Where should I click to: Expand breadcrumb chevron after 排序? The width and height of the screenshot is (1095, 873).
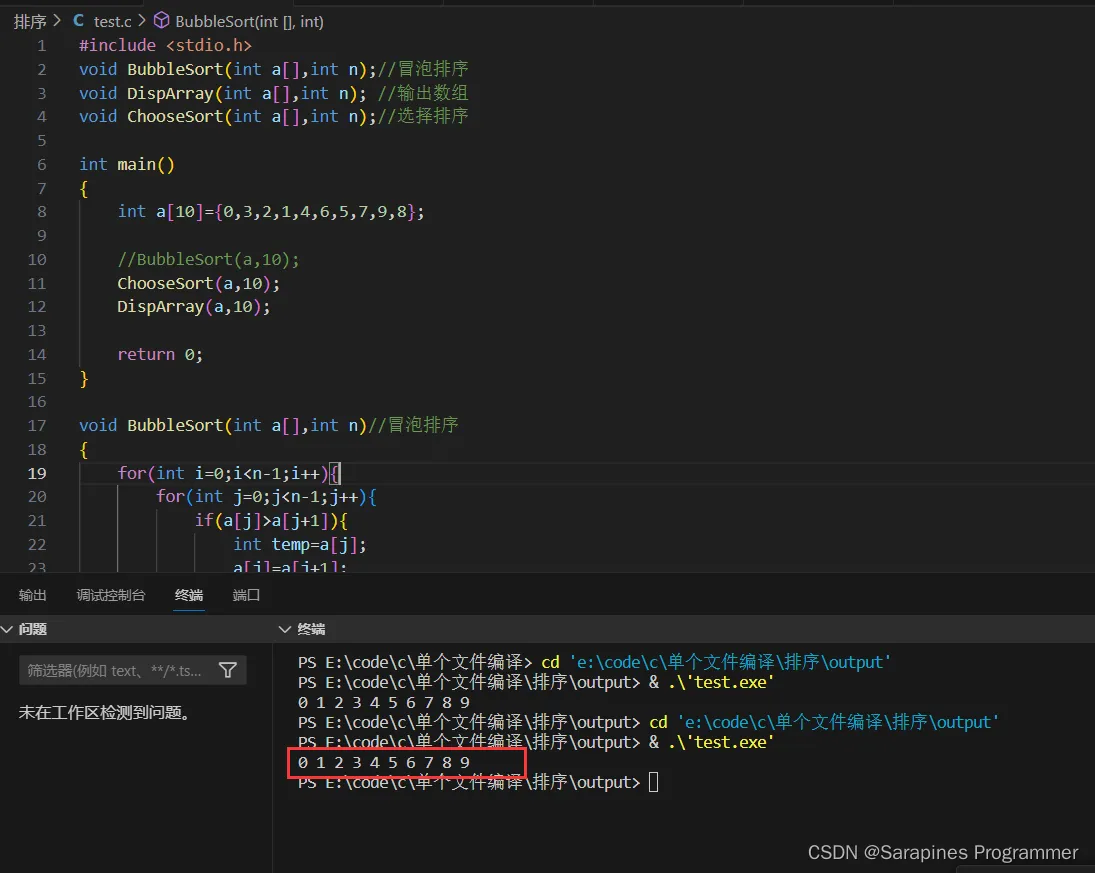click(57, 21)
